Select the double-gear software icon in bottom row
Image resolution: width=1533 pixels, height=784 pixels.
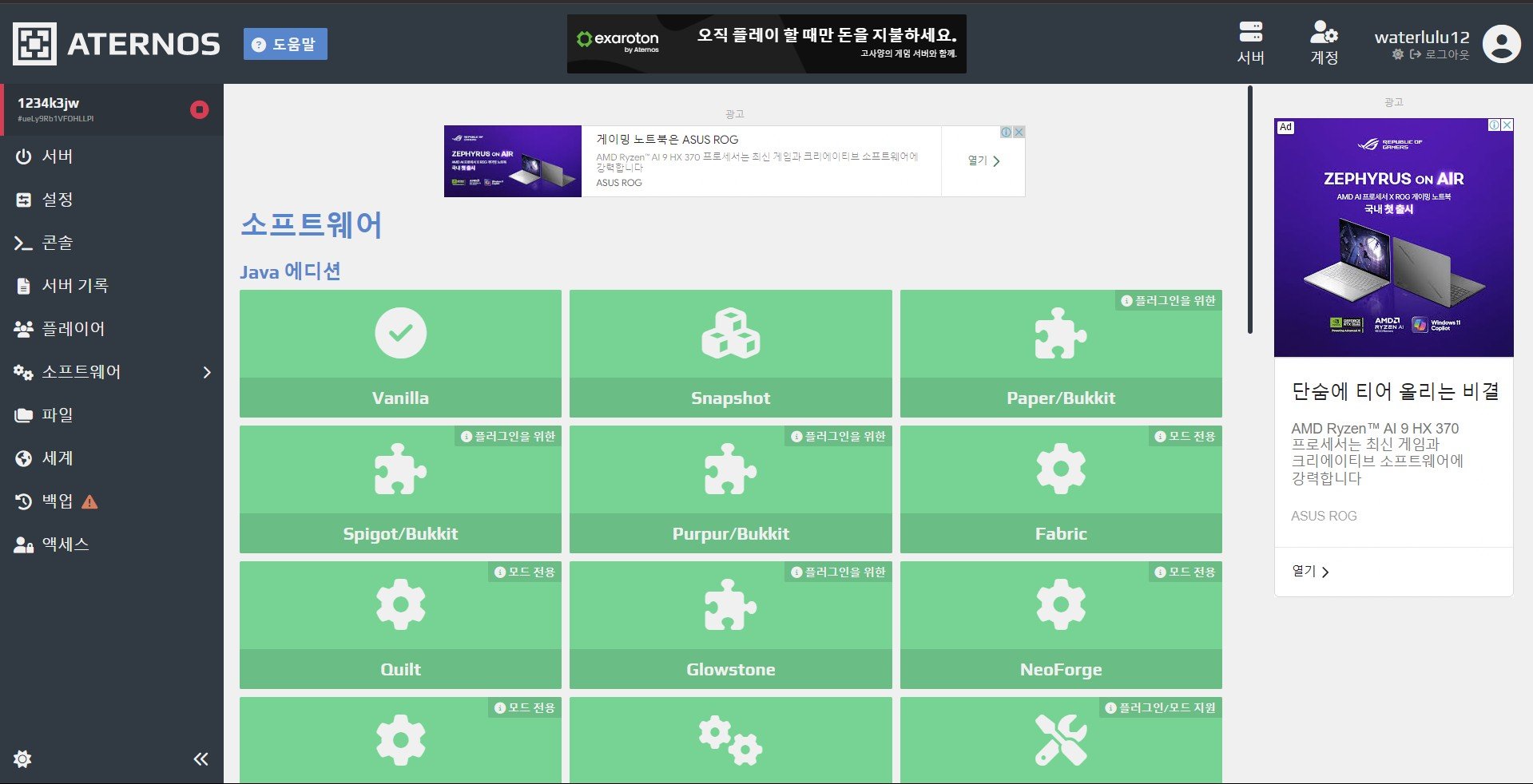730,740
